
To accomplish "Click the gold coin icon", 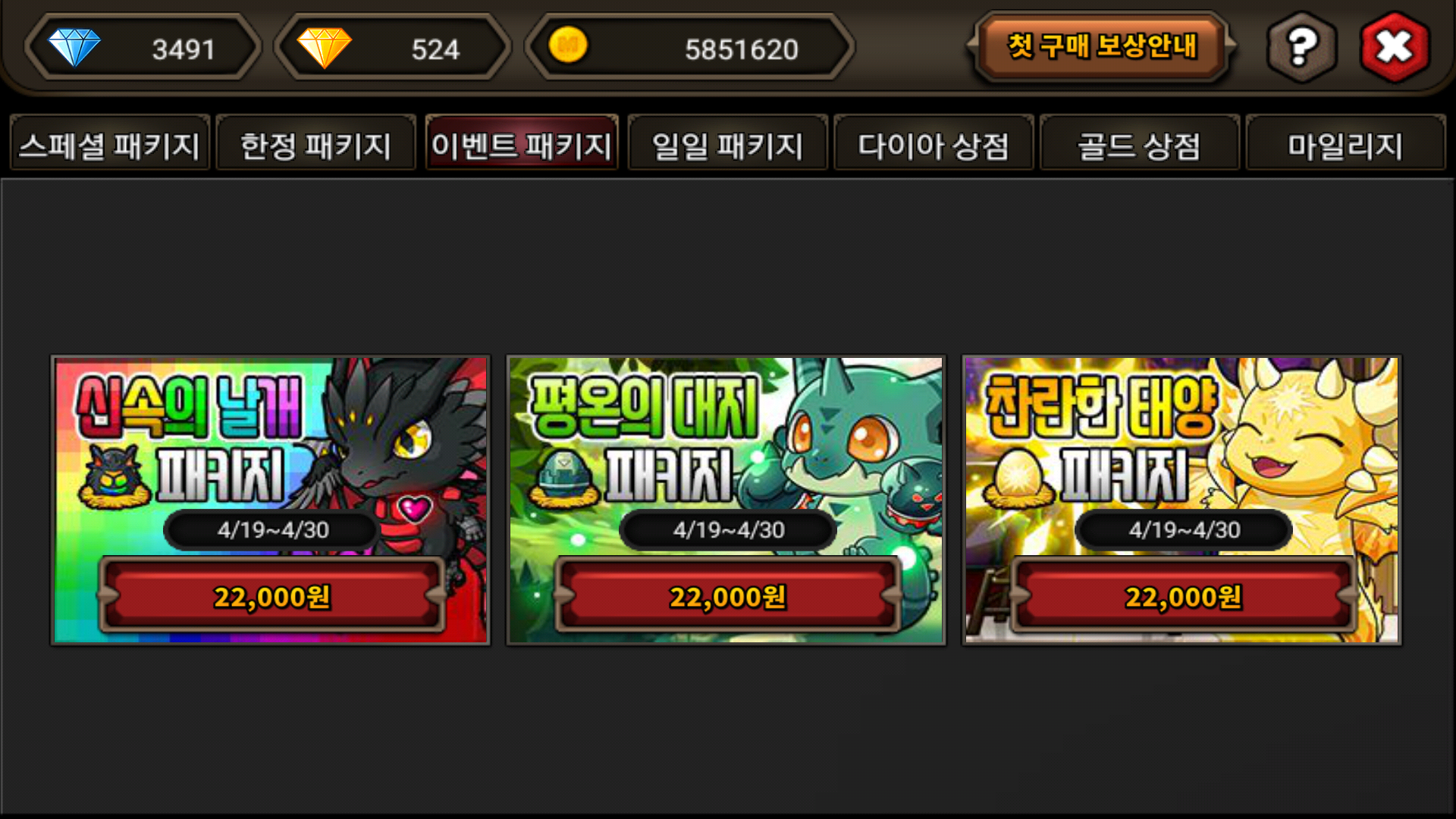I will [x=568, y=45].
